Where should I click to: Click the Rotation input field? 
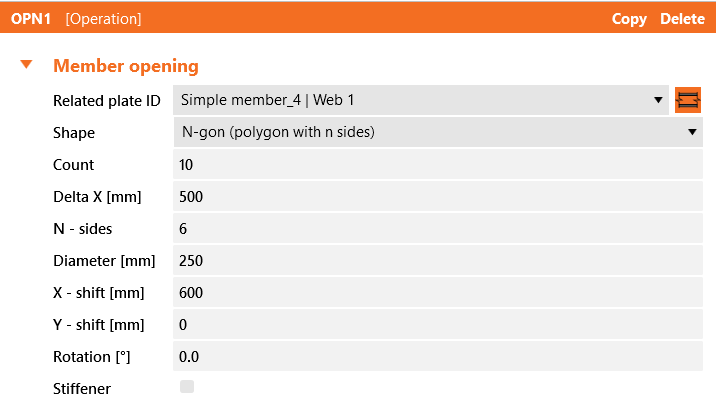pyautogui.click(x=438, y=356)
